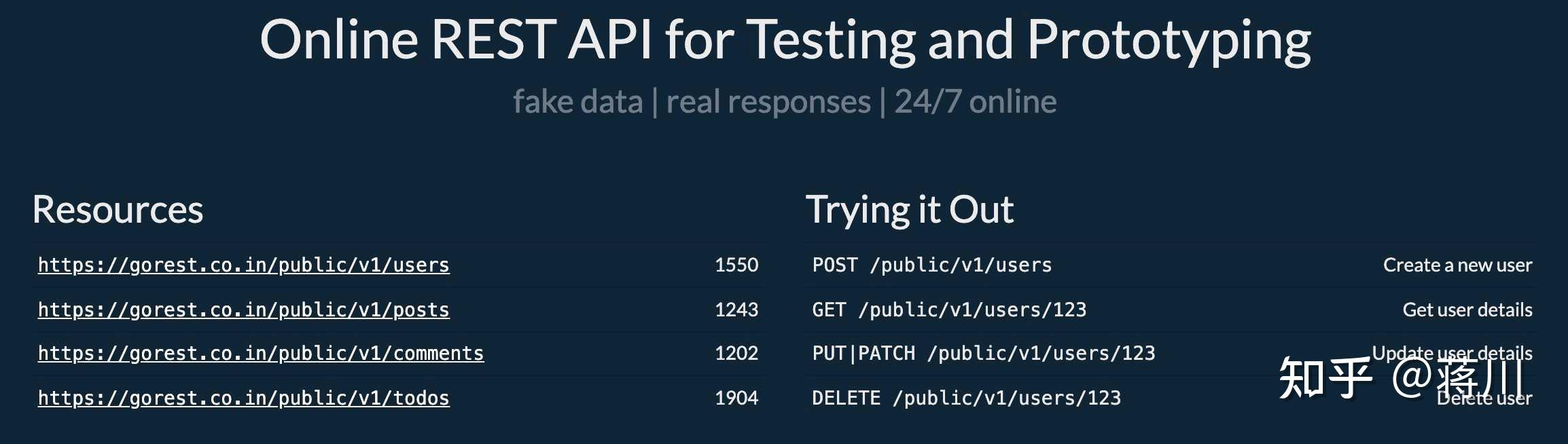The image size is (1568, 444).
Task: Click the 'fake data' subtitle text
Action: (x=577, y=100)
